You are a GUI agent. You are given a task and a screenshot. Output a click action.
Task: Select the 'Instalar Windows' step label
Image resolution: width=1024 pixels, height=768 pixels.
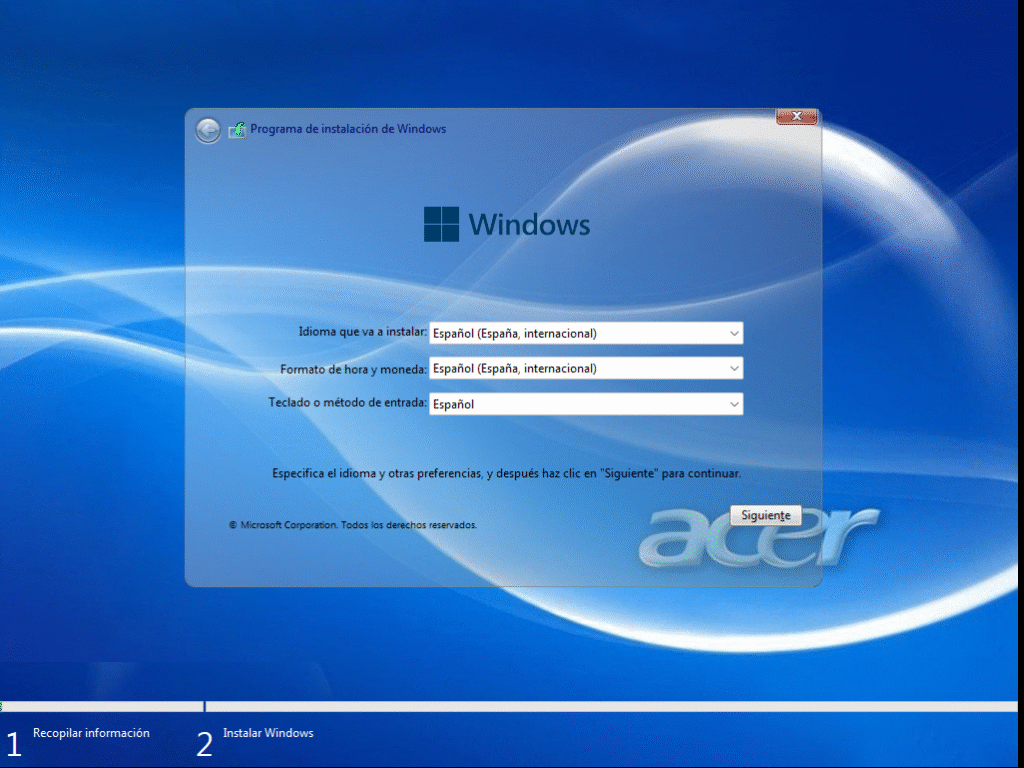point(268,733)
